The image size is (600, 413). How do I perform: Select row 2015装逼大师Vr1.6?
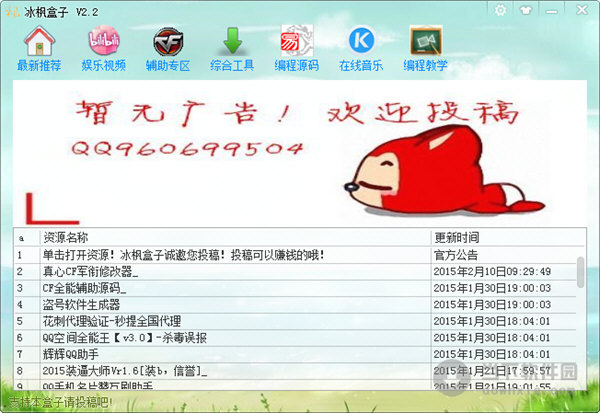point(295,371)
